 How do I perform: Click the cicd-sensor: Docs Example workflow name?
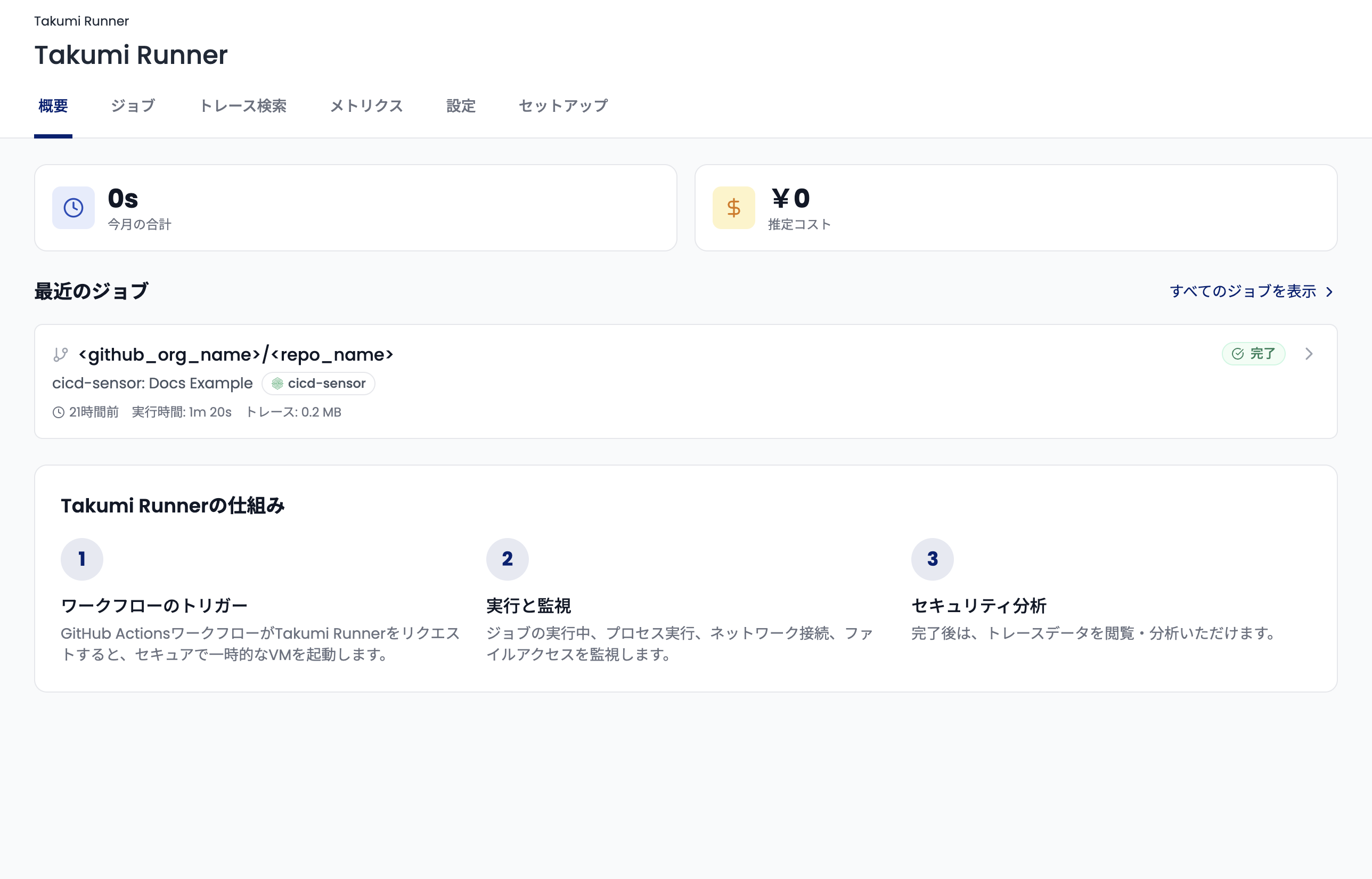pos(152,383)
